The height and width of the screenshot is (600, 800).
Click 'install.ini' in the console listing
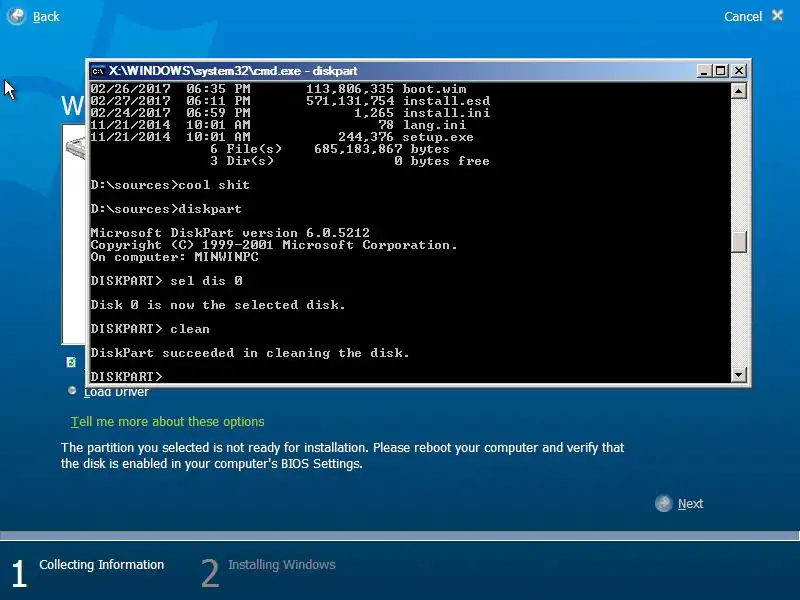pyautogui.click(x=446, y=113)
